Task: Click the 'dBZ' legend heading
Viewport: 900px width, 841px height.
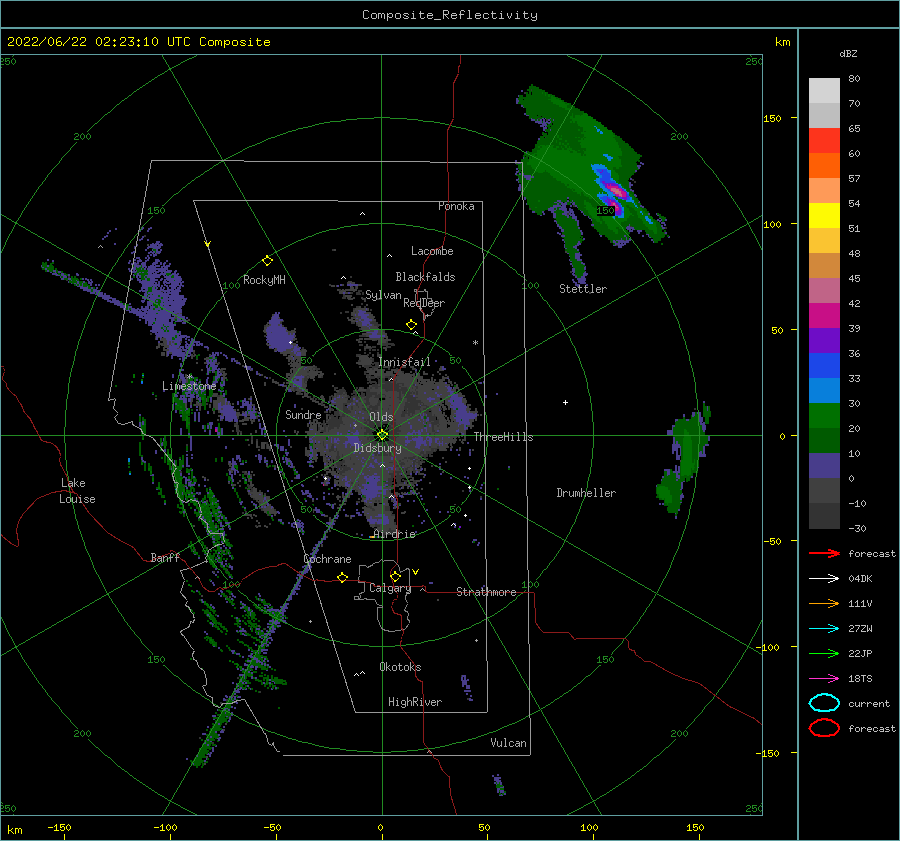Action: 848,54
